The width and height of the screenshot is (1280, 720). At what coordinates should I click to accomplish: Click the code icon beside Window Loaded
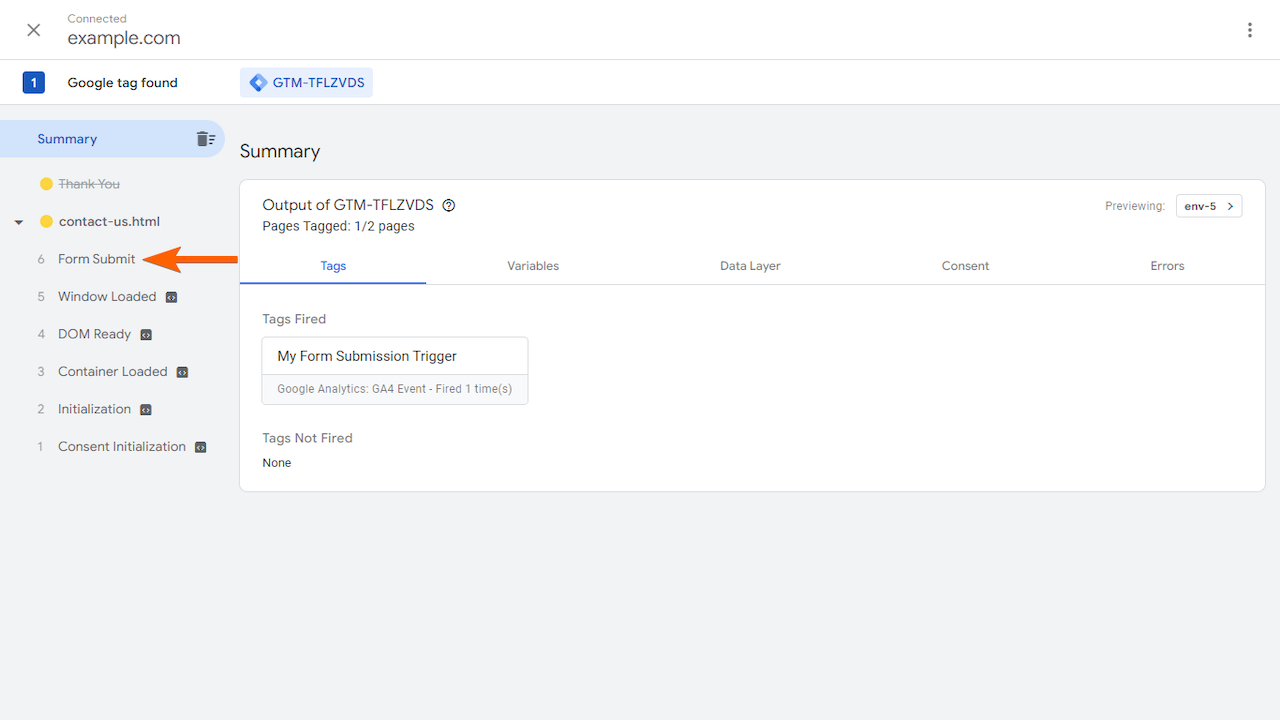[170, 296]
